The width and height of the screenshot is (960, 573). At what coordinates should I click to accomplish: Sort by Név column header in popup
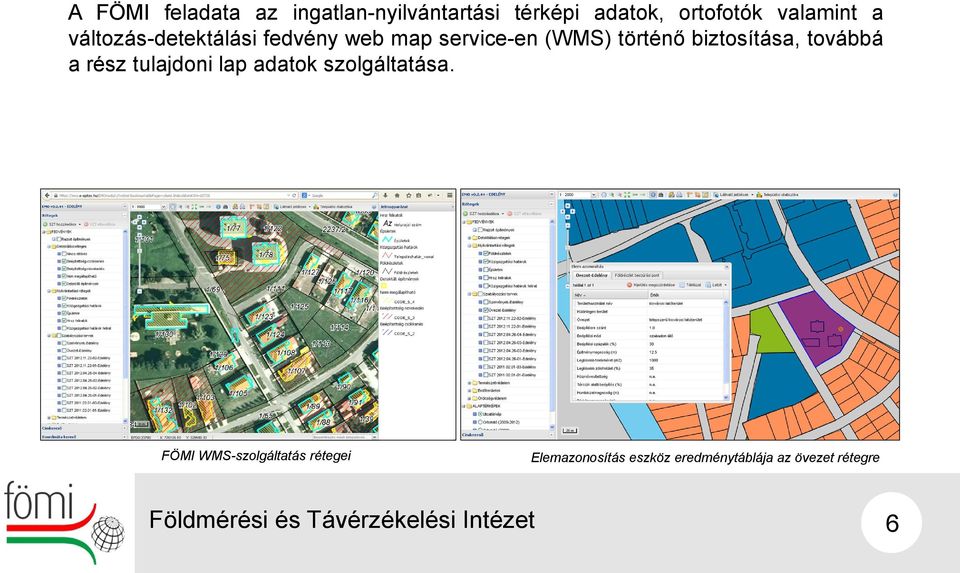[610, 295]
